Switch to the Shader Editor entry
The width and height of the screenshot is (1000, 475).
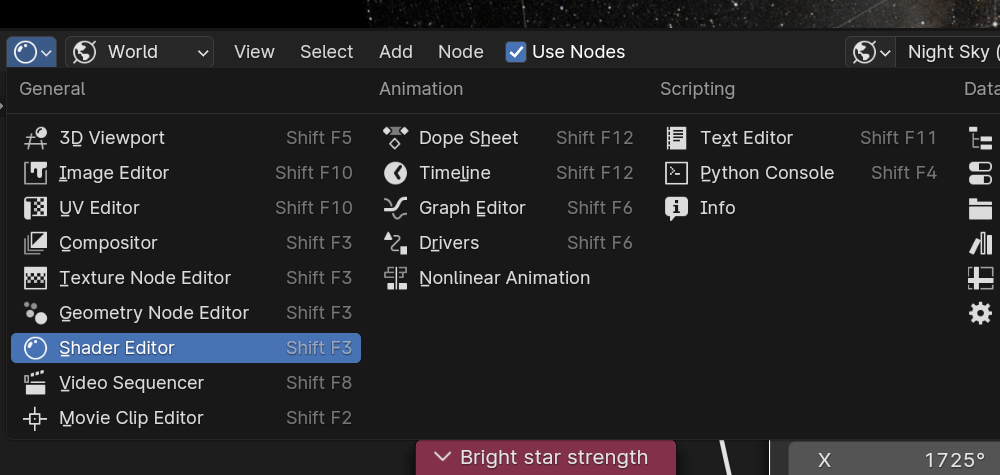point(117,348)
